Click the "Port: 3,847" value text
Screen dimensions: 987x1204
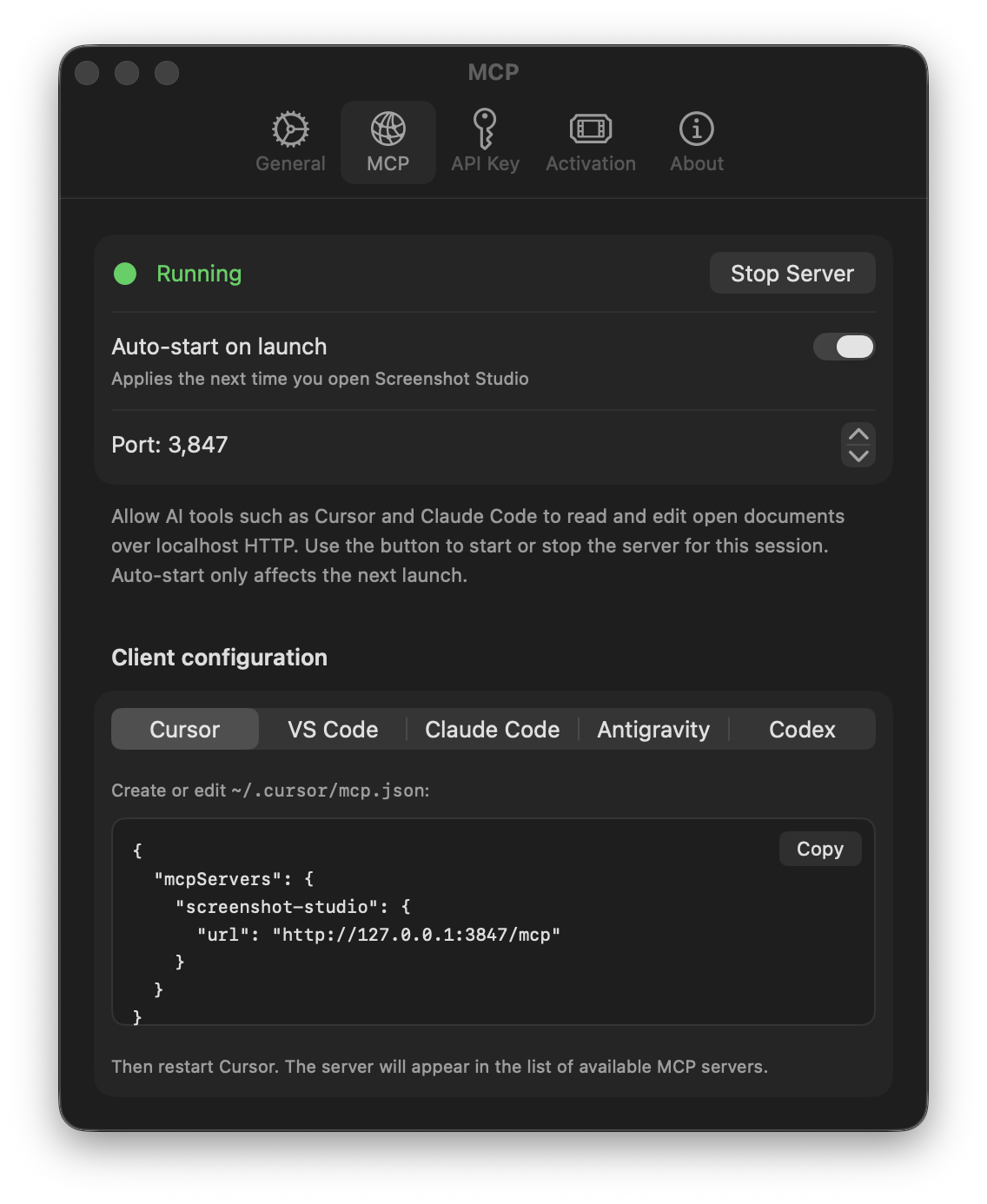click(x=169, y=445)
